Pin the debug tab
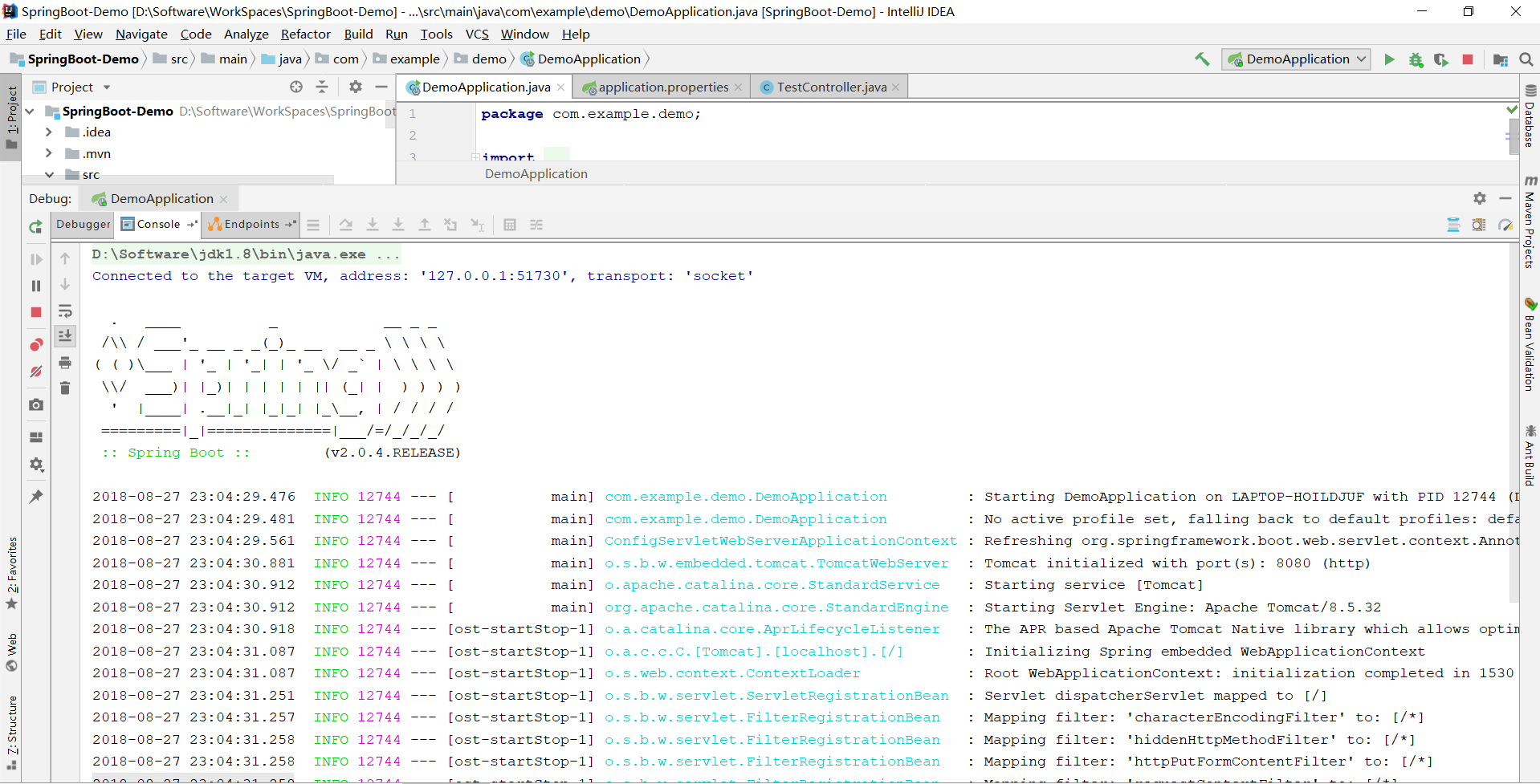This screenshot has width=1540, height=784. [x=36, y=497]
